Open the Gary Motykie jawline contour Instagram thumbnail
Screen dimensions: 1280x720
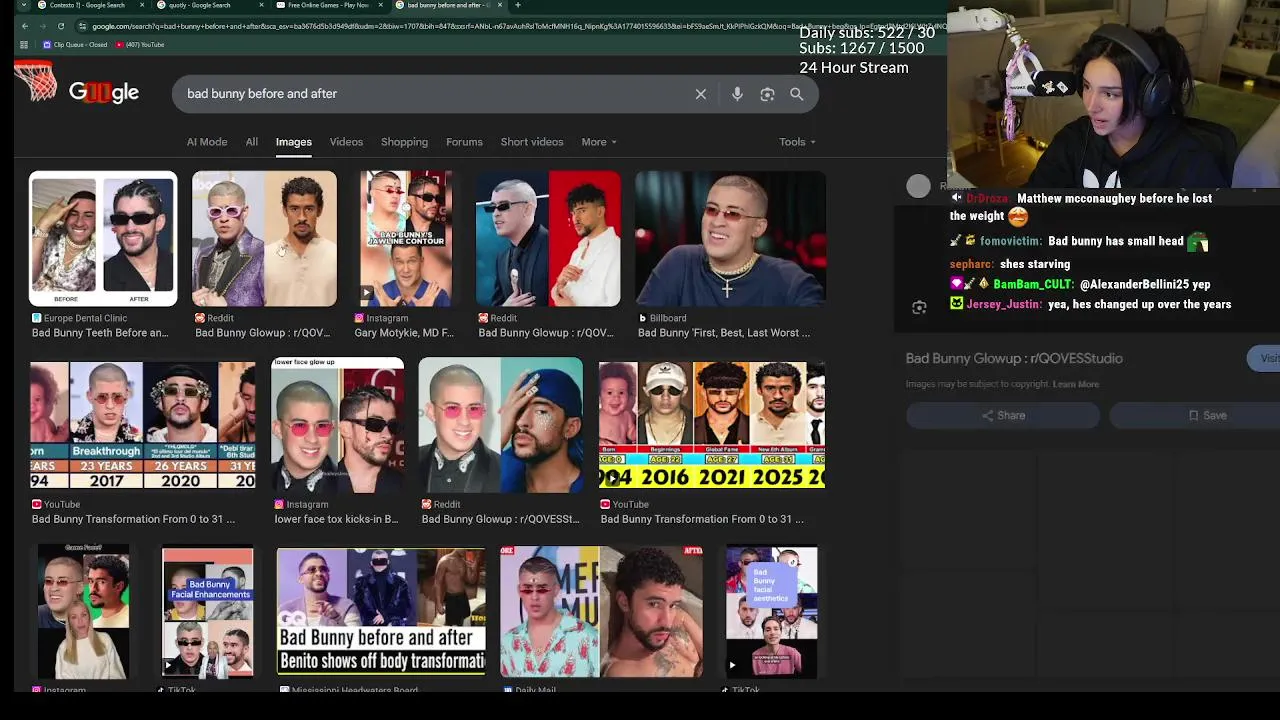click(x=406, y=238)
